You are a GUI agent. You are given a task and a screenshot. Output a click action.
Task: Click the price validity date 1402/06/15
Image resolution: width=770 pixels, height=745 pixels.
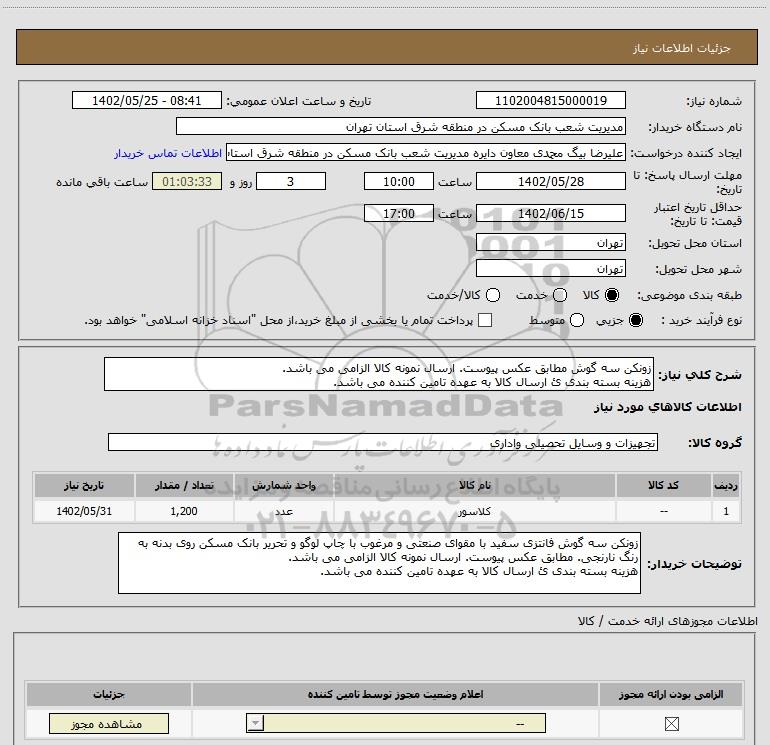550,213
